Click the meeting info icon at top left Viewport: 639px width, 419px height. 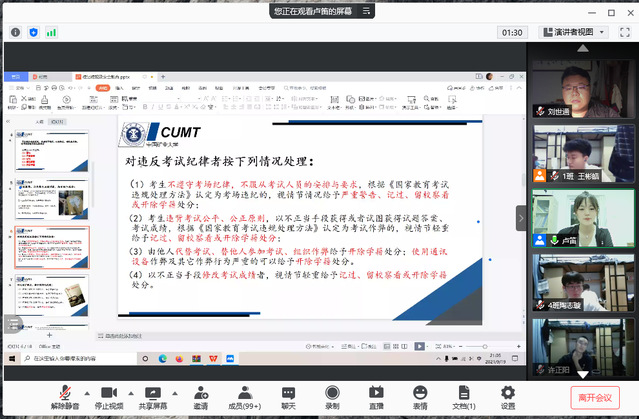click(15, 32)
